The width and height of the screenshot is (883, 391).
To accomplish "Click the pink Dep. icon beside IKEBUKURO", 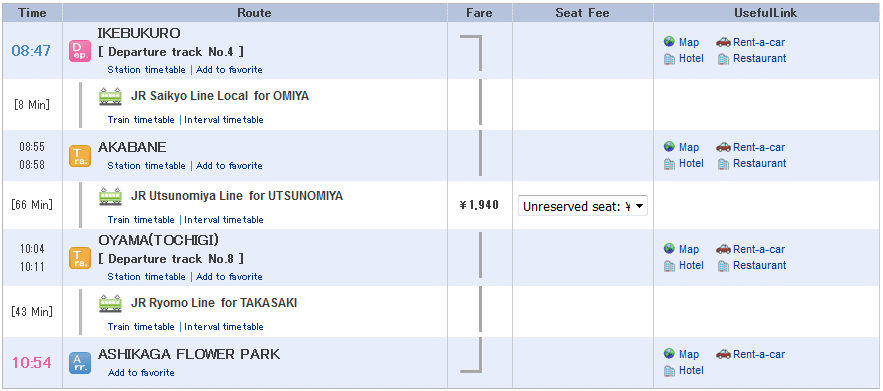I will 79,51.
